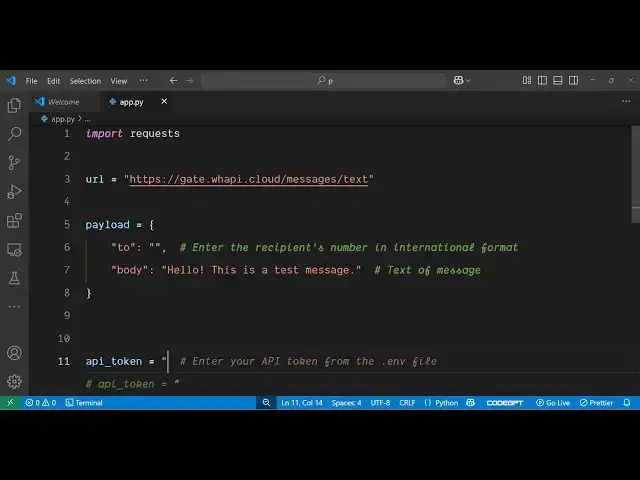Go back in navigation history
The width and height of the screenshot is (640, 480).
click(173, 80)
